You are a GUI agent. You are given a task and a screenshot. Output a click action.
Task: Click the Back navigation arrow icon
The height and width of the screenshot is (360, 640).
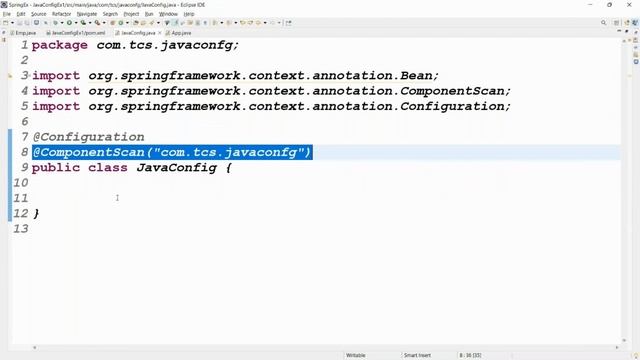[x=258, y=23]
